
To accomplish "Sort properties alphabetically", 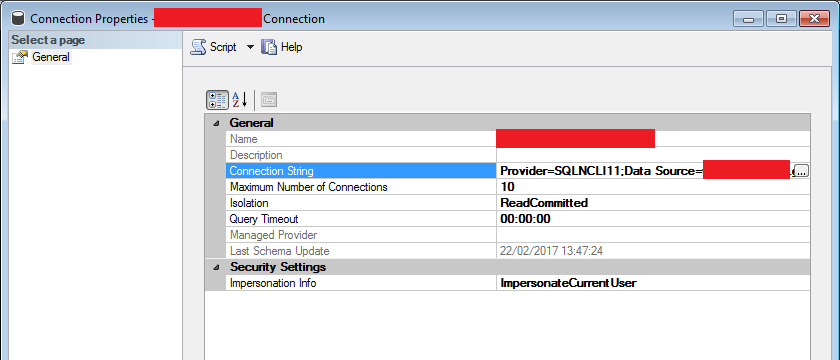I will 239,100.
